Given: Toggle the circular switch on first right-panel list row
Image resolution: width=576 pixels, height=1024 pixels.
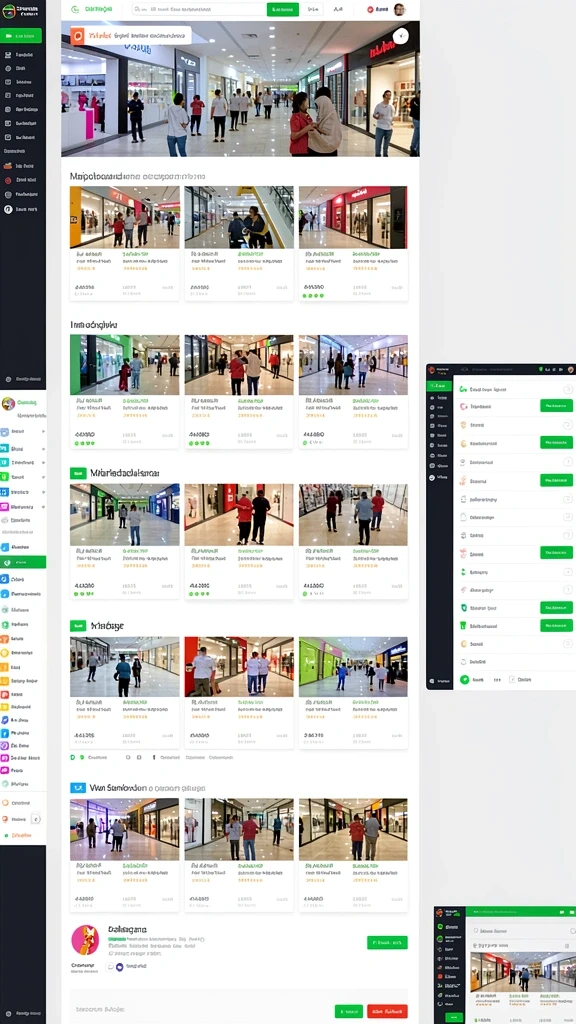Looking at the screenshot, I should [568, 389].
